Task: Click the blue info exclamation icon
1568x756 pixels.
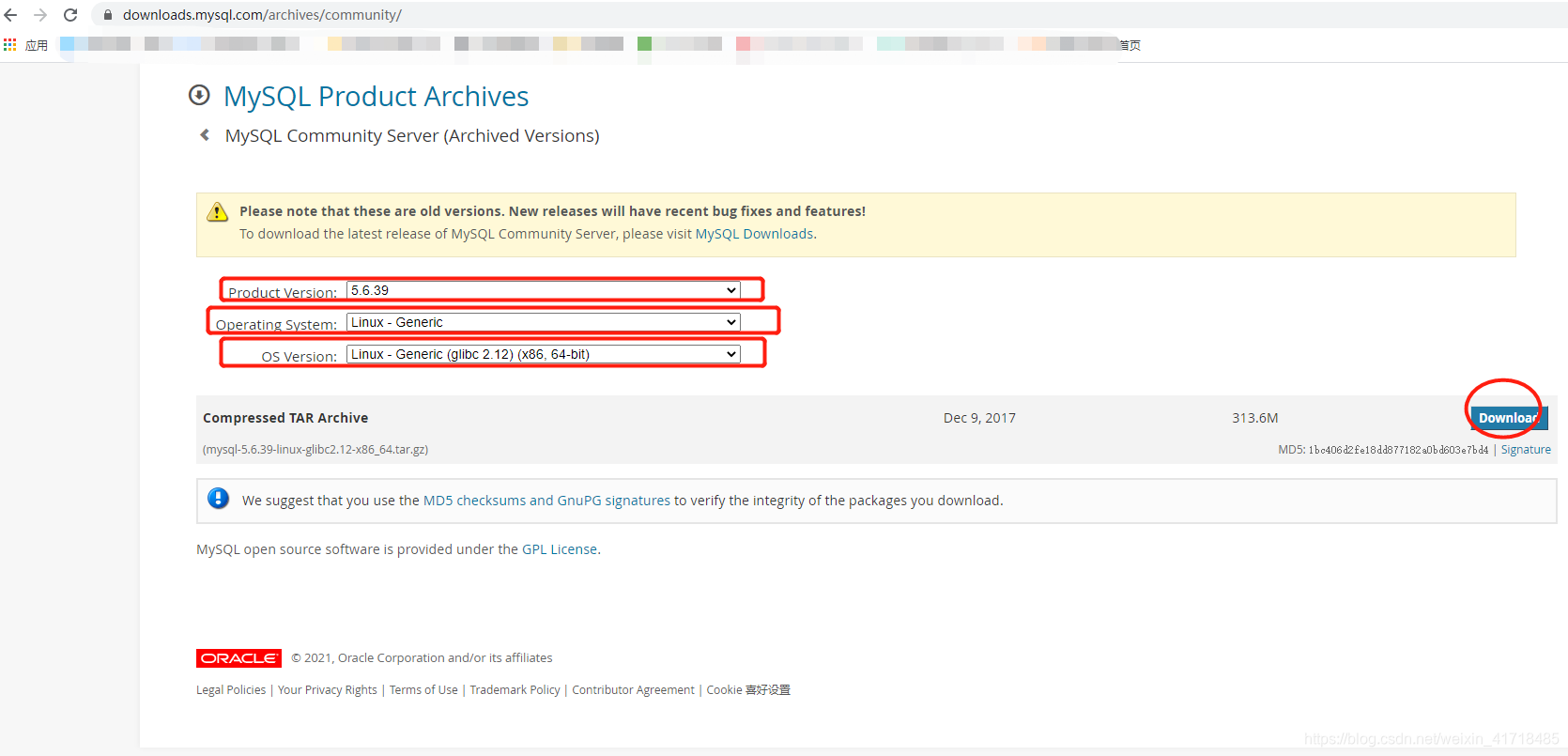Action: coord(218,499)
